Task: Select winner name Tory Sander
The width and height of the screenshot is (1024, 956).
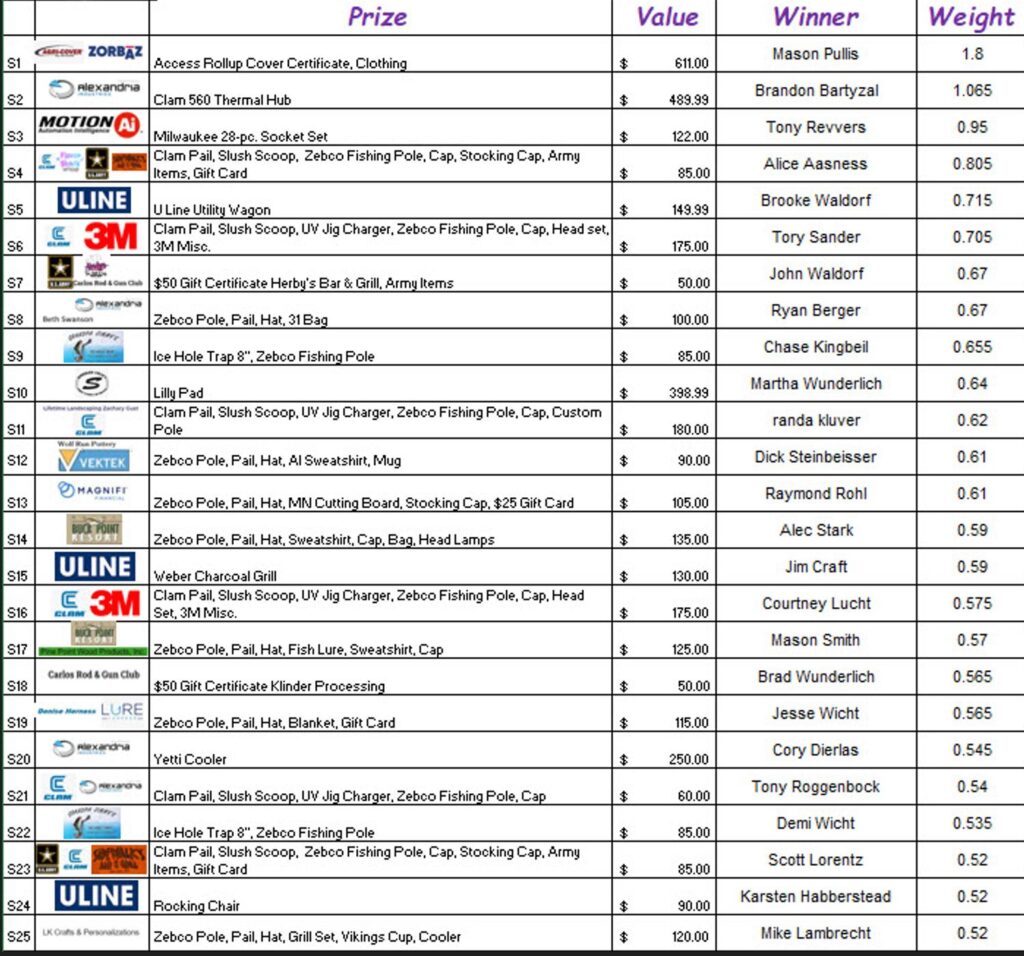Action: 816,237
